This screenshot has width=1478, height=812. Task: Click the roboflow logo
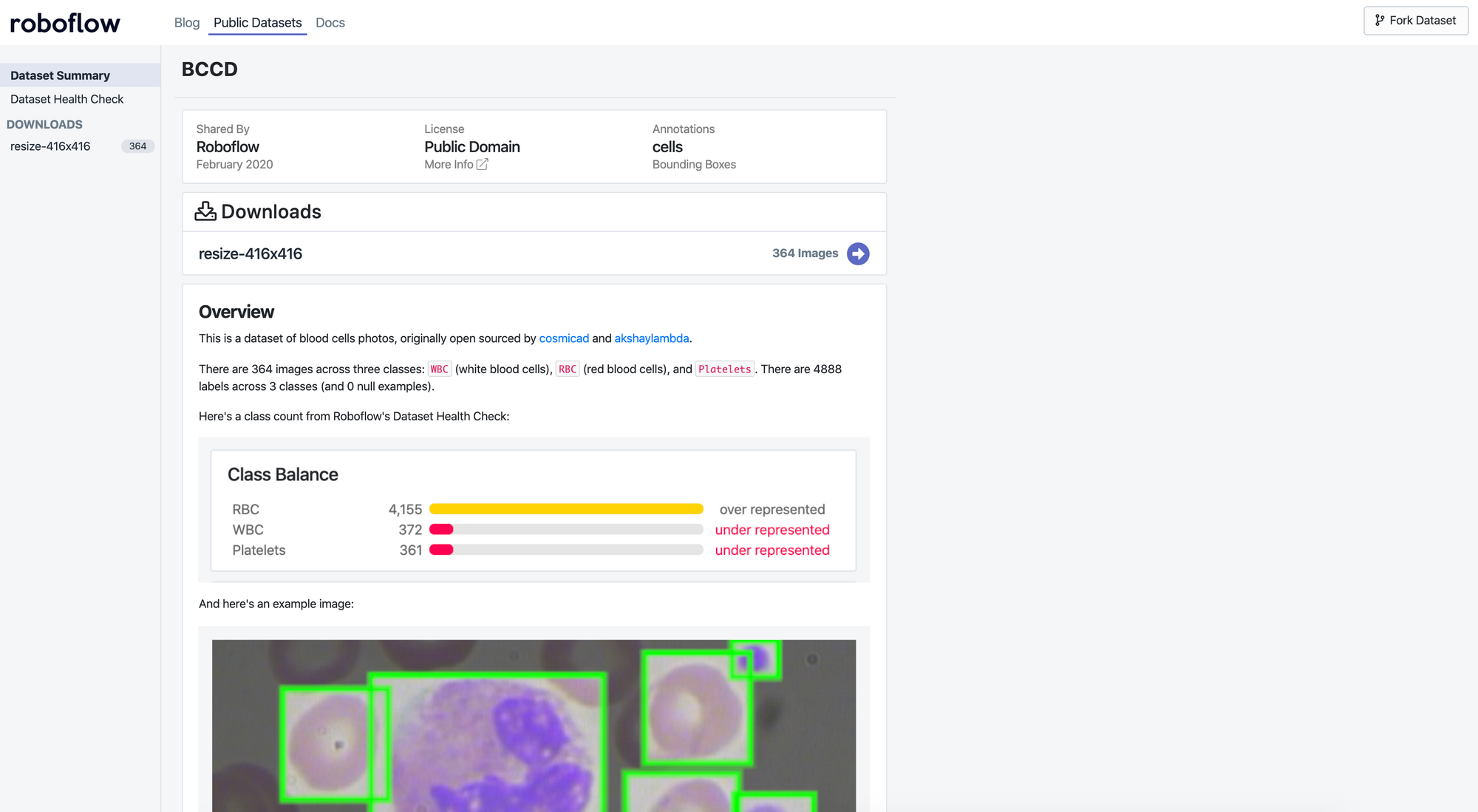point(64,22)
